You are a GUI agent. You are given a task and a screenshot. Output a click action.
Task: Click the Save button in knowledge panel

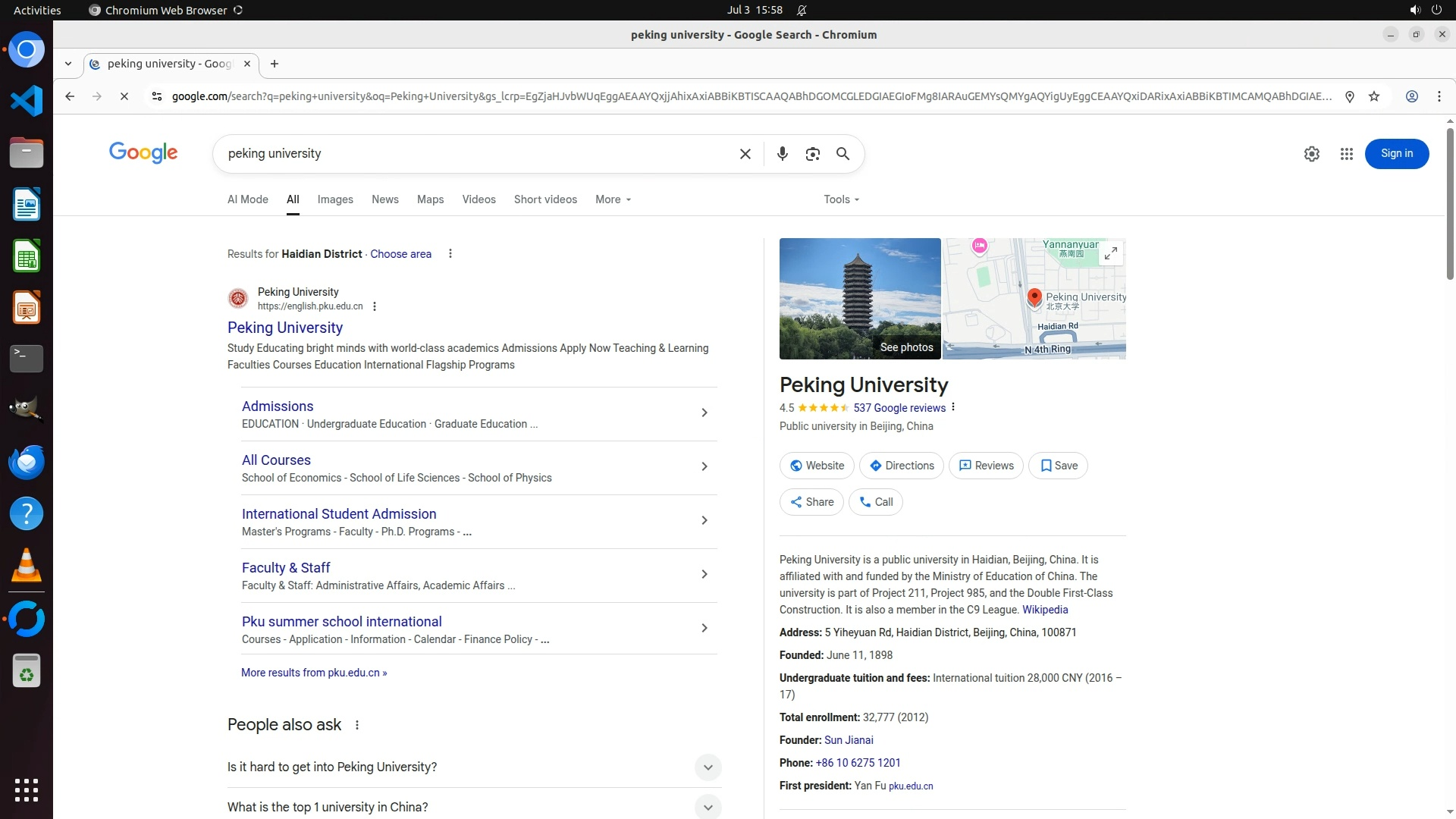click(1058, 466)
